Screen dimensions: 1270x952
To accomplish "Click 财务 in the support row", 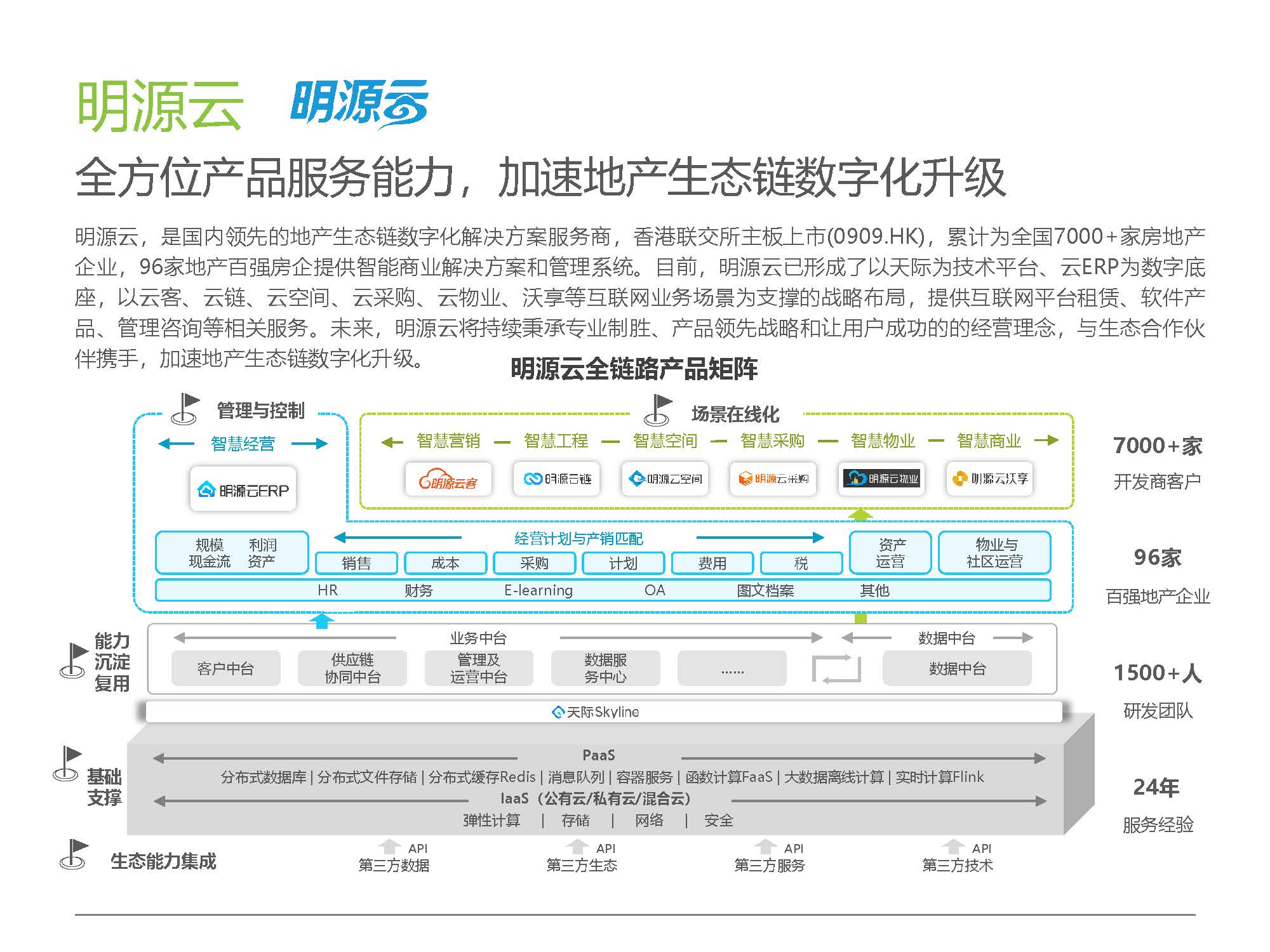I will [x=418, y=590].
